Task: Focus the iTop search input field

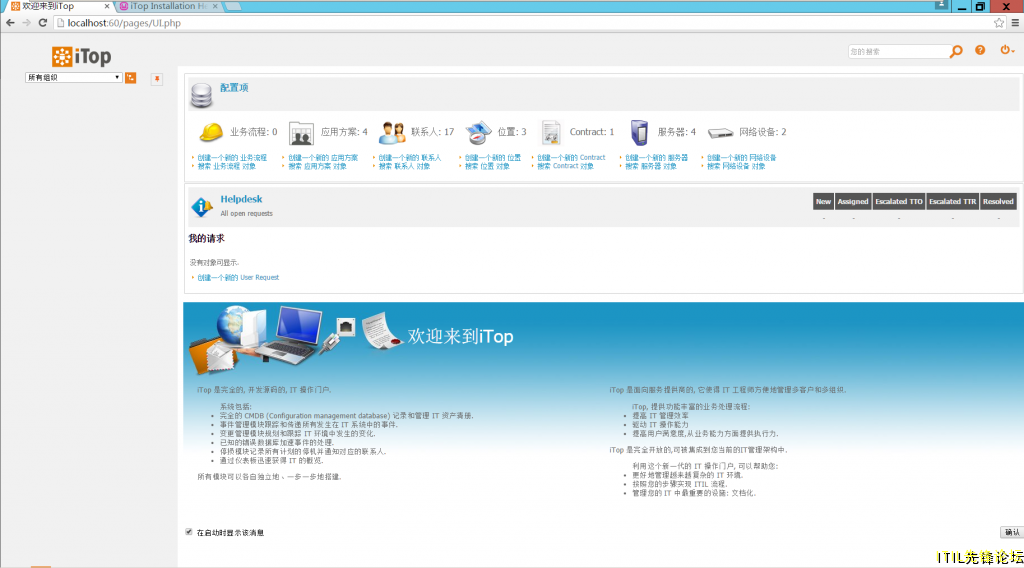Action: pos(899,51)
